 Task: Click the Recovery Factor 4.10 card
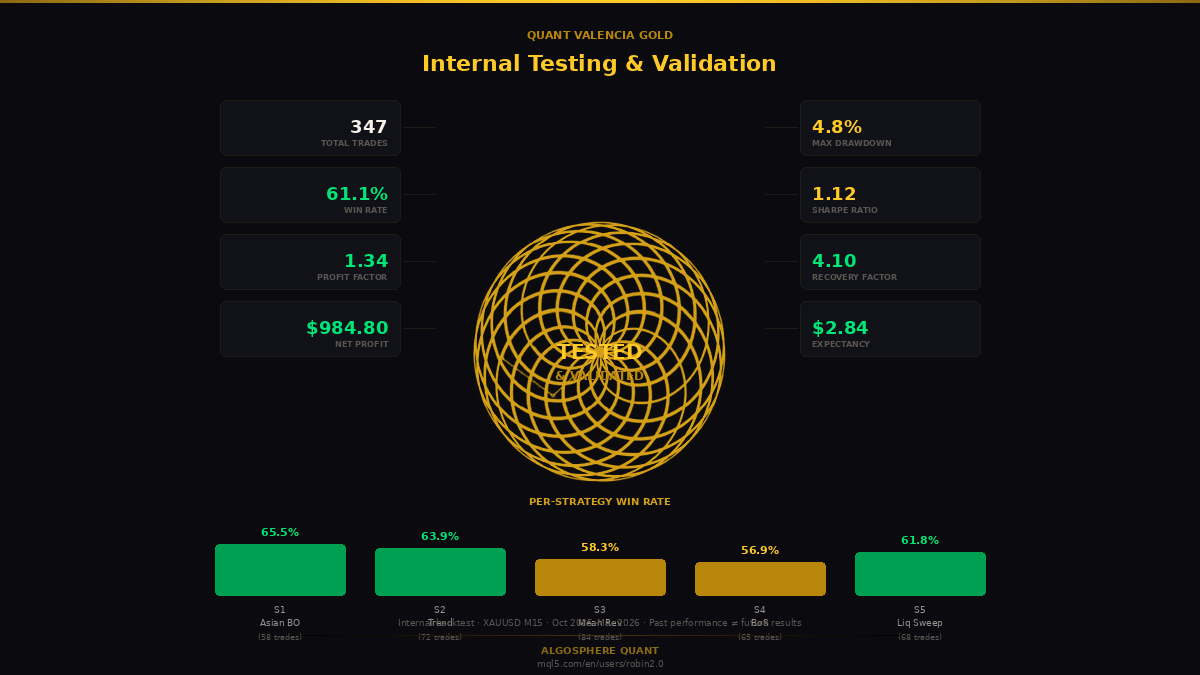click(x=890, y=262)
